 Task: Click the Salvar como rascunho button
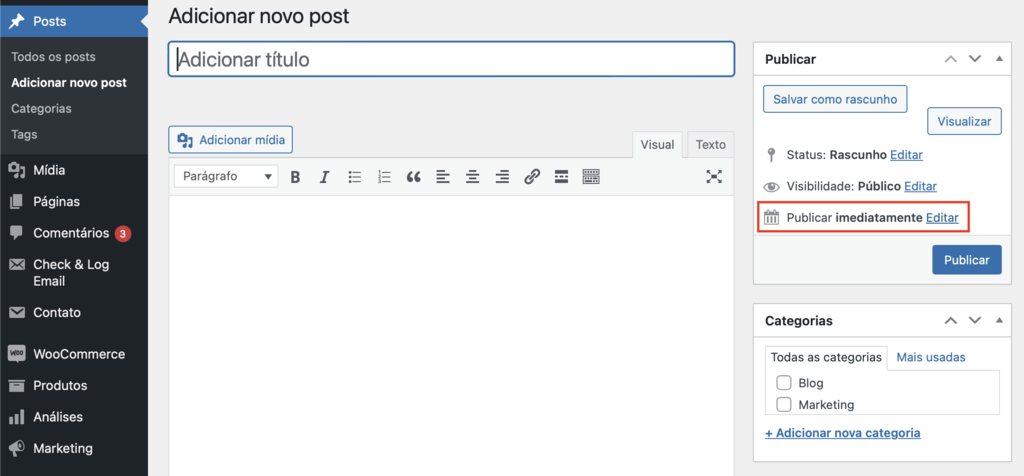(835, 99)
